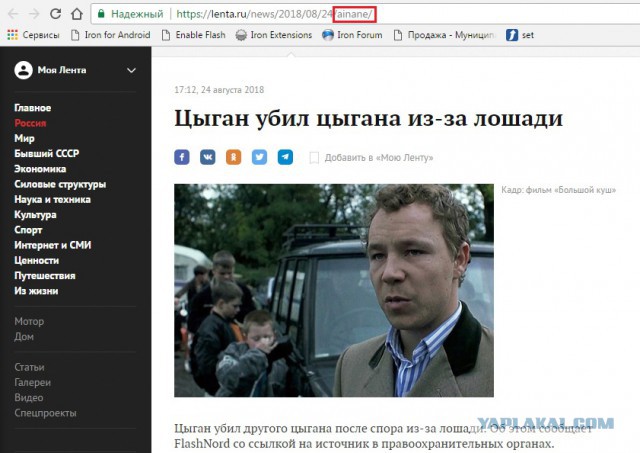Open the Интернет и СМИ section
The width and height of the screenshot is (640, 453).
click(53, 245)
